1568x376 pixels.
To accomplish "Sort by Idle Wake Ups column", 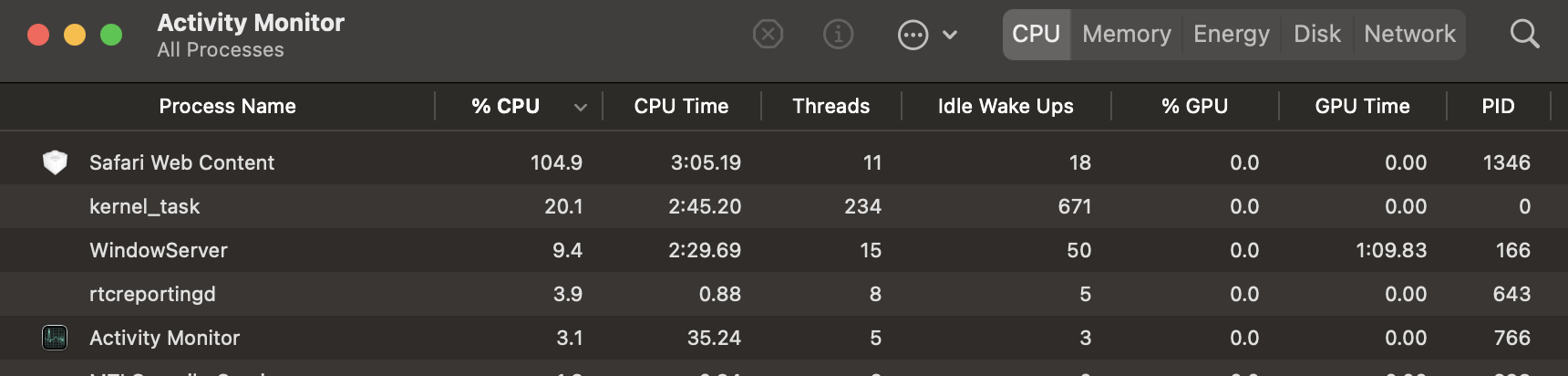I will (1005, 107).
